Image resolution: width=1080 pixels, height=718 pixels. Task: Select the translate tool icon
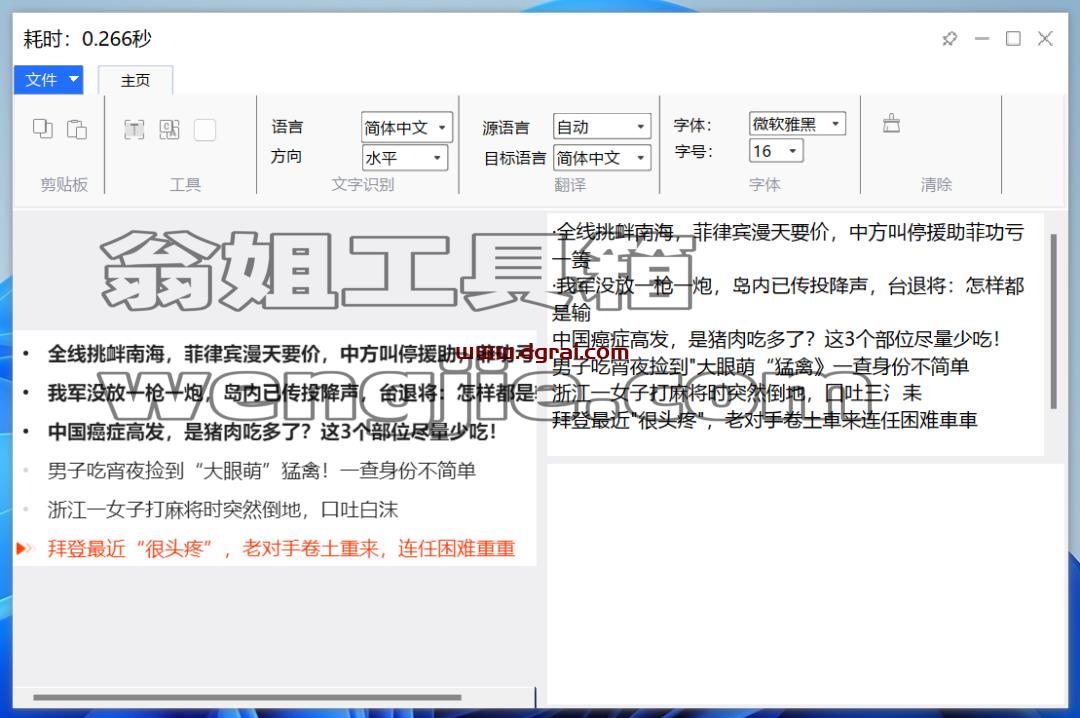[169, 129]
